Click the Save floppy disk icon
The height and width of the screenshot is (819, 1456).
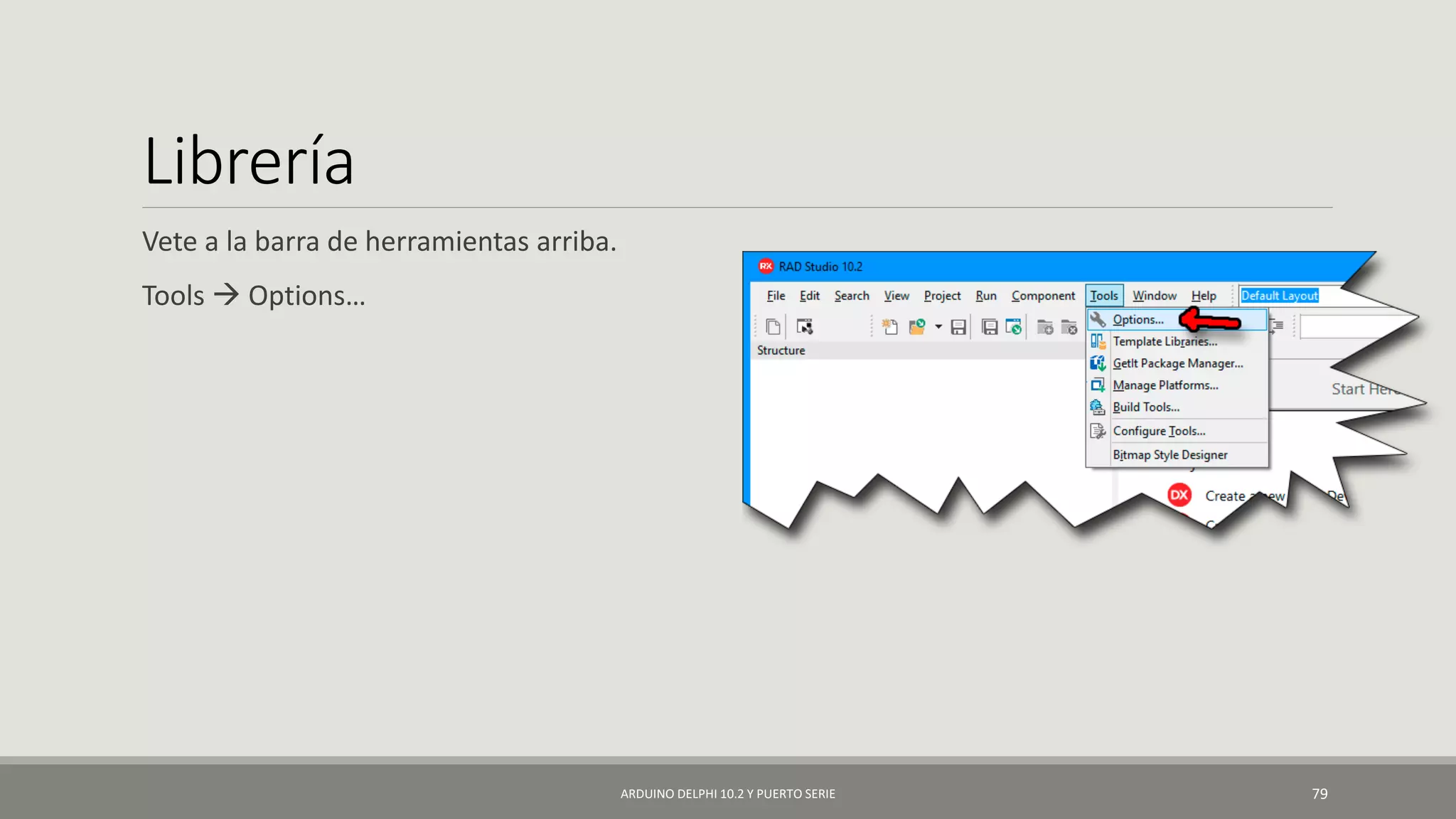point(958,327)
